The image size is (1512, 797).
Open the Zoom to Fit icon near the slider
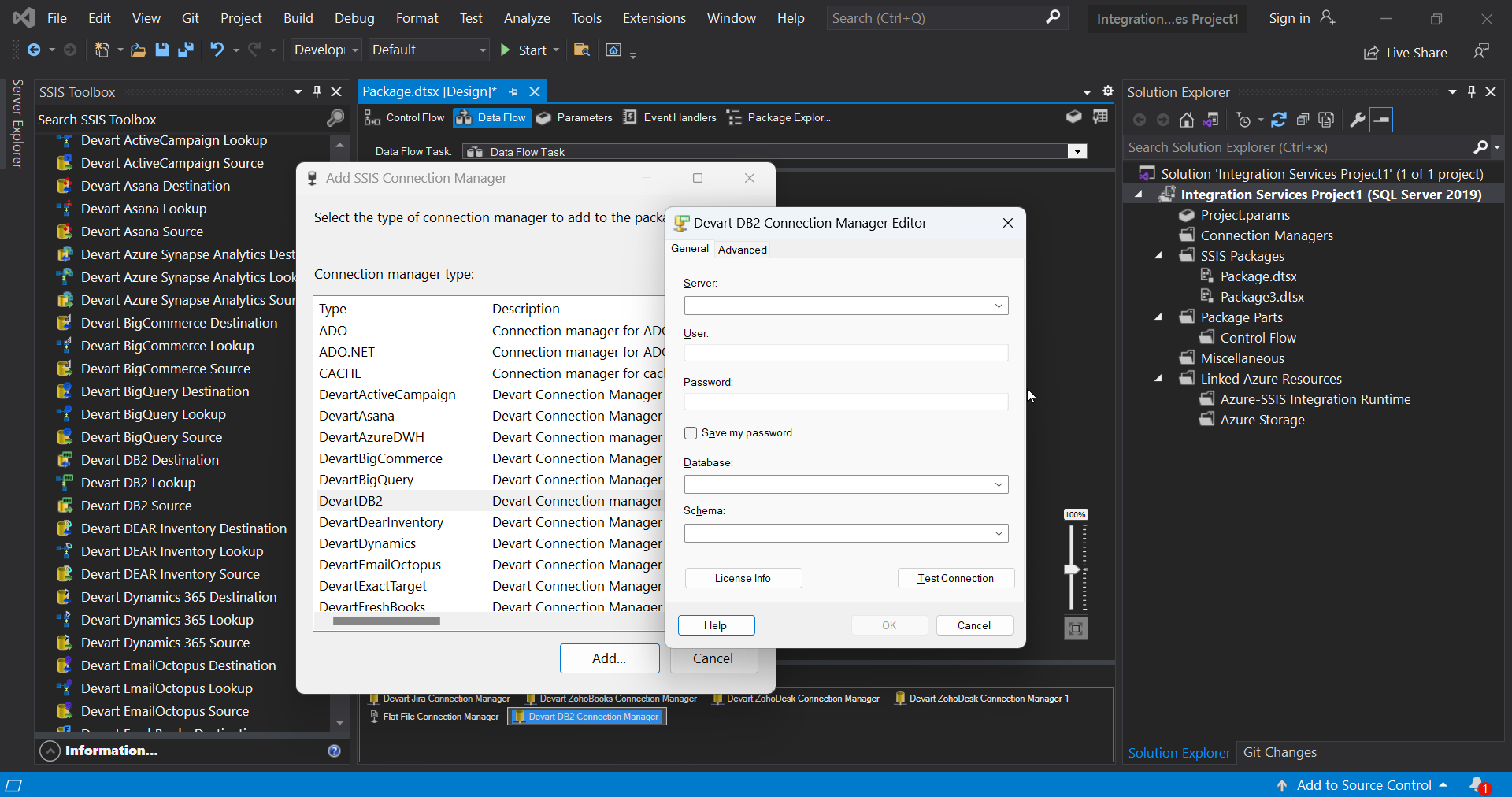click(x=1075, y=628)
